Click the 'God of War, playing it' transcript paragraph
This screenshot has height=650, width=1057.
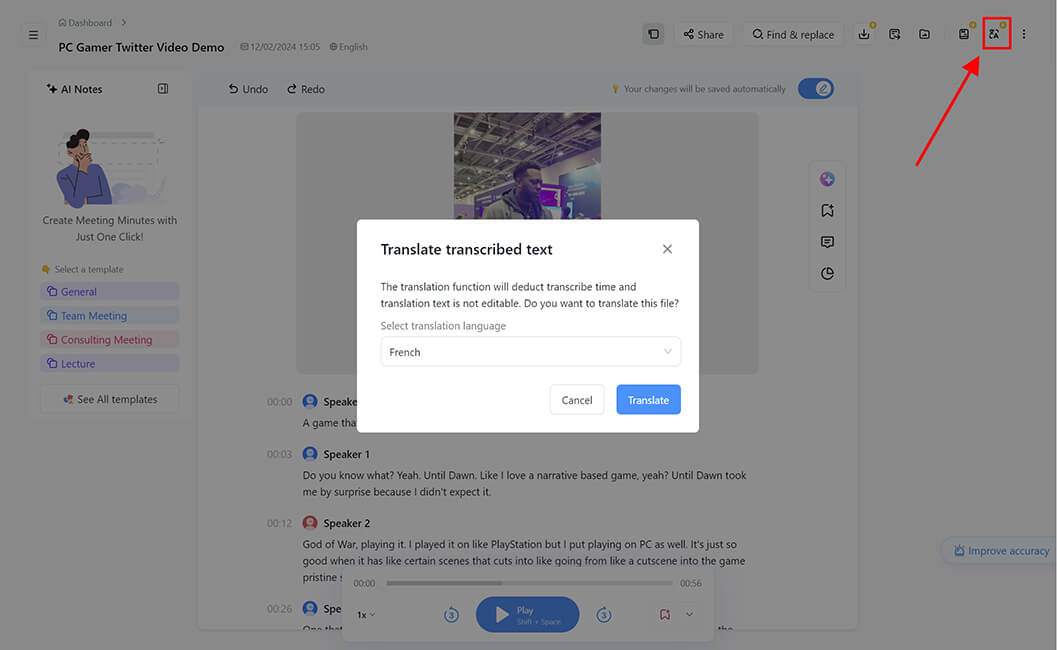(x=524, y=561)
